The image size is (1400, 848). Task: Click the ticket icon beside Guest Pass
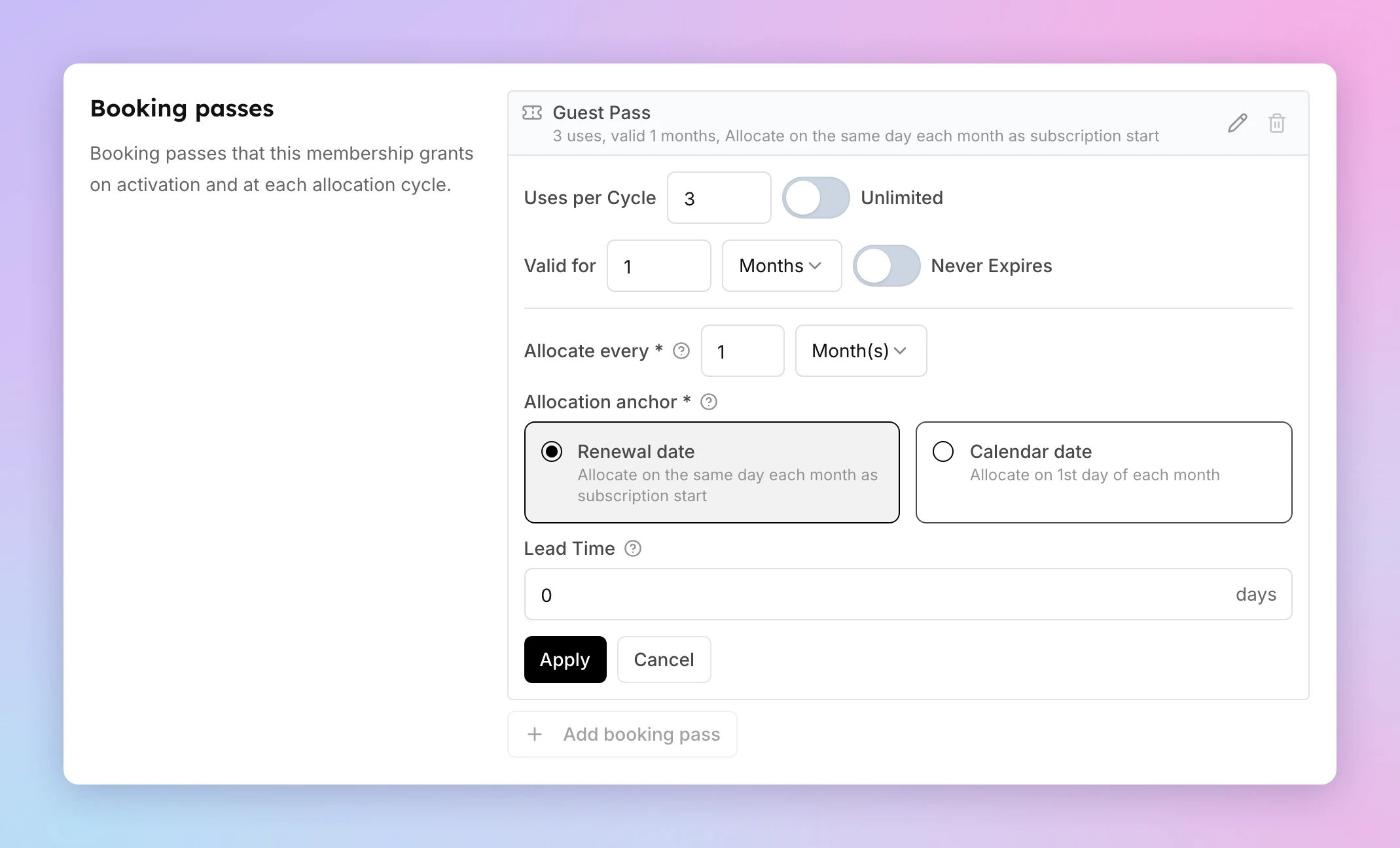click(532, 113)
